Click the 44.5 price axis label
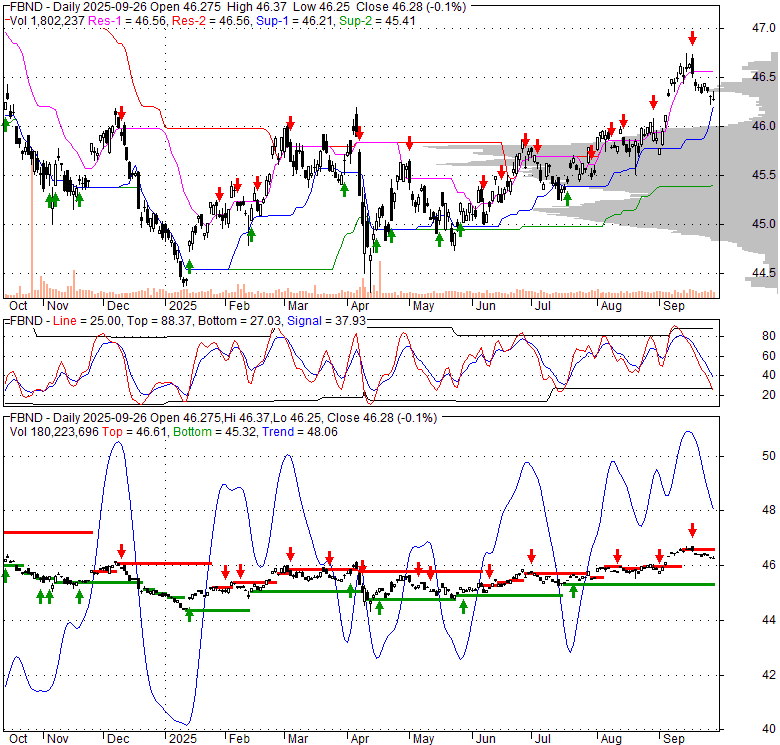The image size is (780, 745). 763,273
